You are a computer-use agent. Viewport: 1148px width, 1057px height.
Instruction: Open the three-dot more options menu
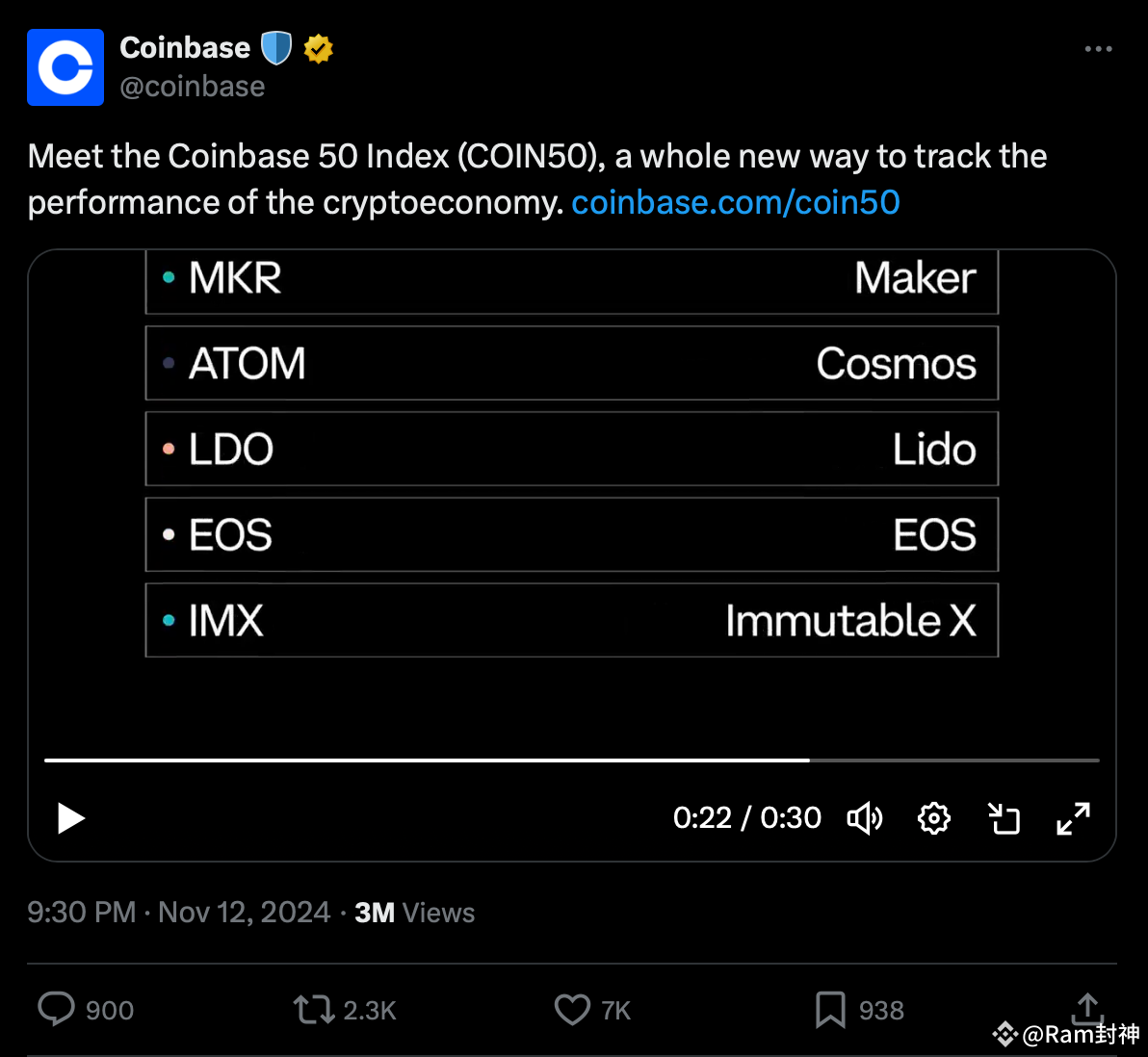coord(1098,49)
